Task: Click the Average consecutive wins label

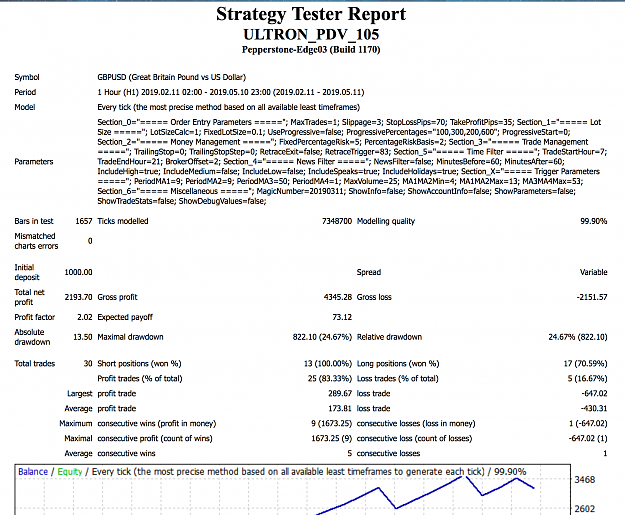Action: [110, 454]
